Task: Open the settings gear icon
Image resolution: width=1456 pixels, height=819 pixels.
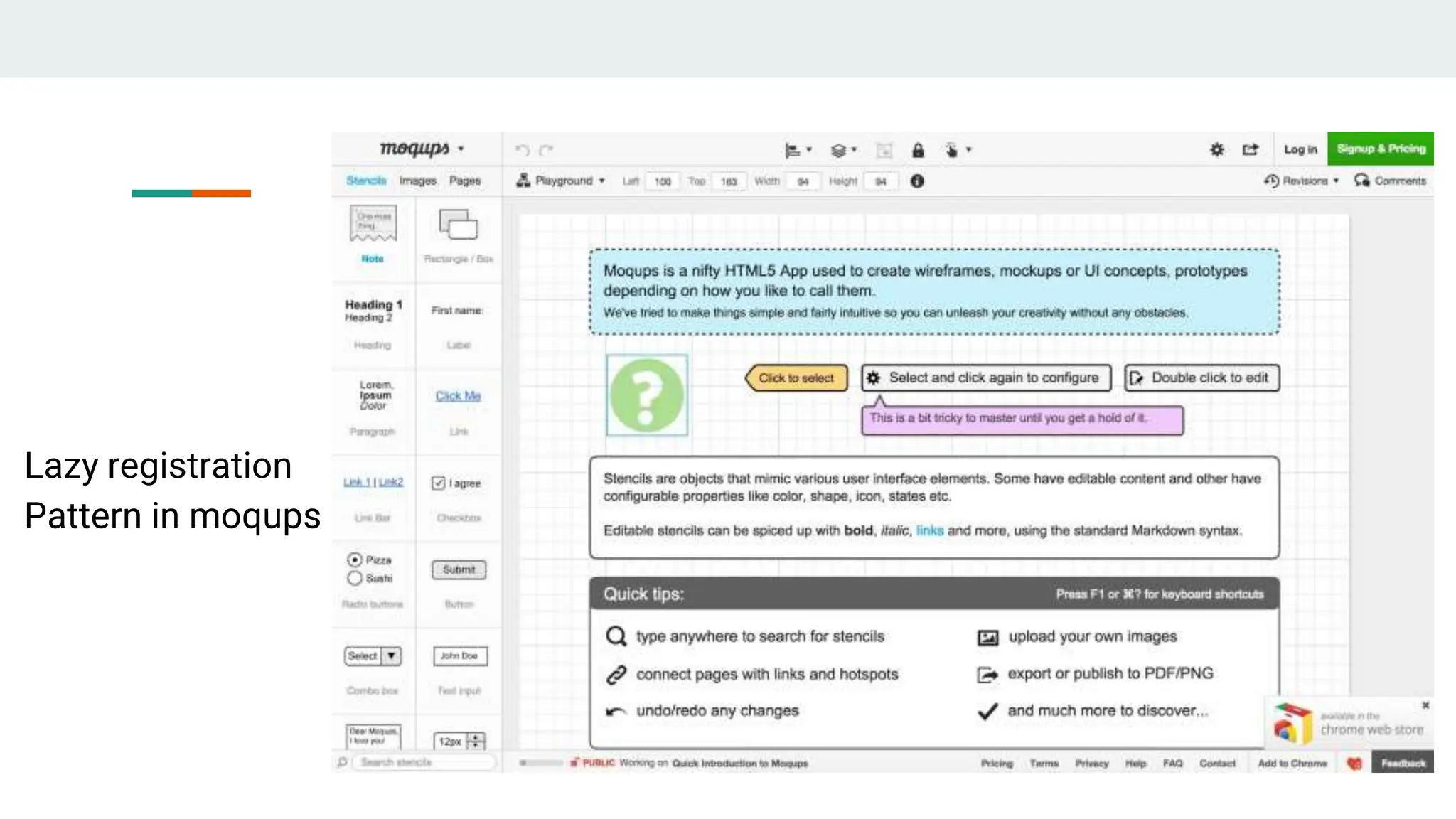Action: click(1217, 149)
